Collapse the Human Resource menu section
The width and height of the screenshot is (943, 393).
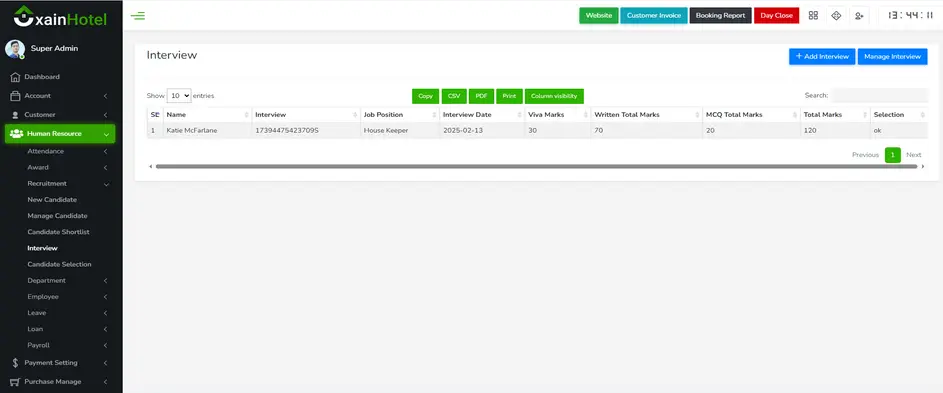pos(60,134)
